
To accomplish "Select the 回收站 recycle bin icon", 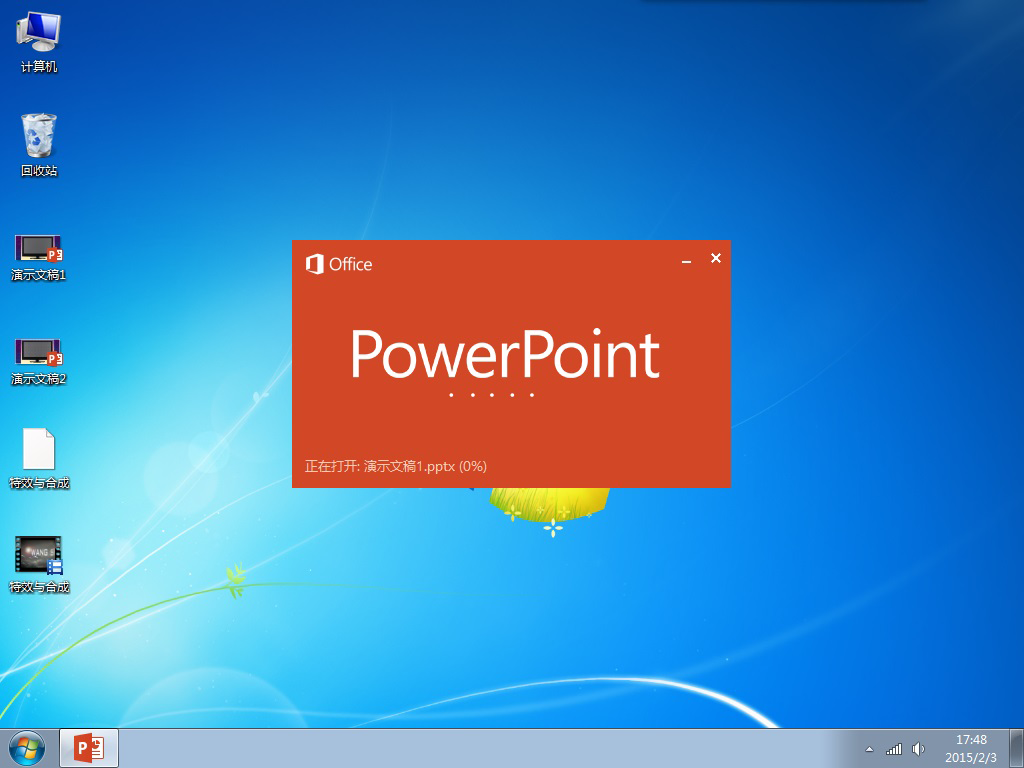I will [39, 145].
